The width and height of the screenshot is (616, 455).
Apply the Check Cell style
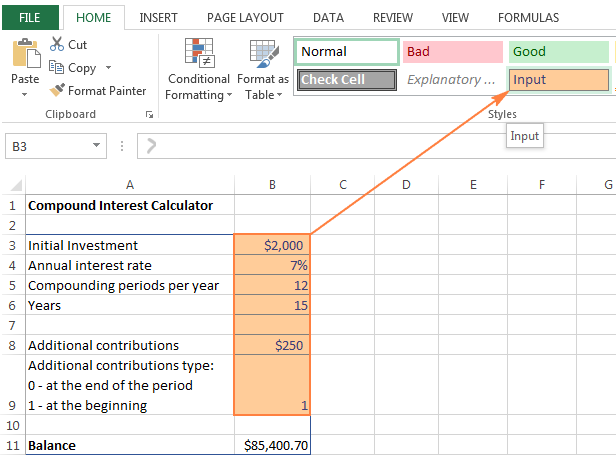pyautogui.click(x=346, y=80)
